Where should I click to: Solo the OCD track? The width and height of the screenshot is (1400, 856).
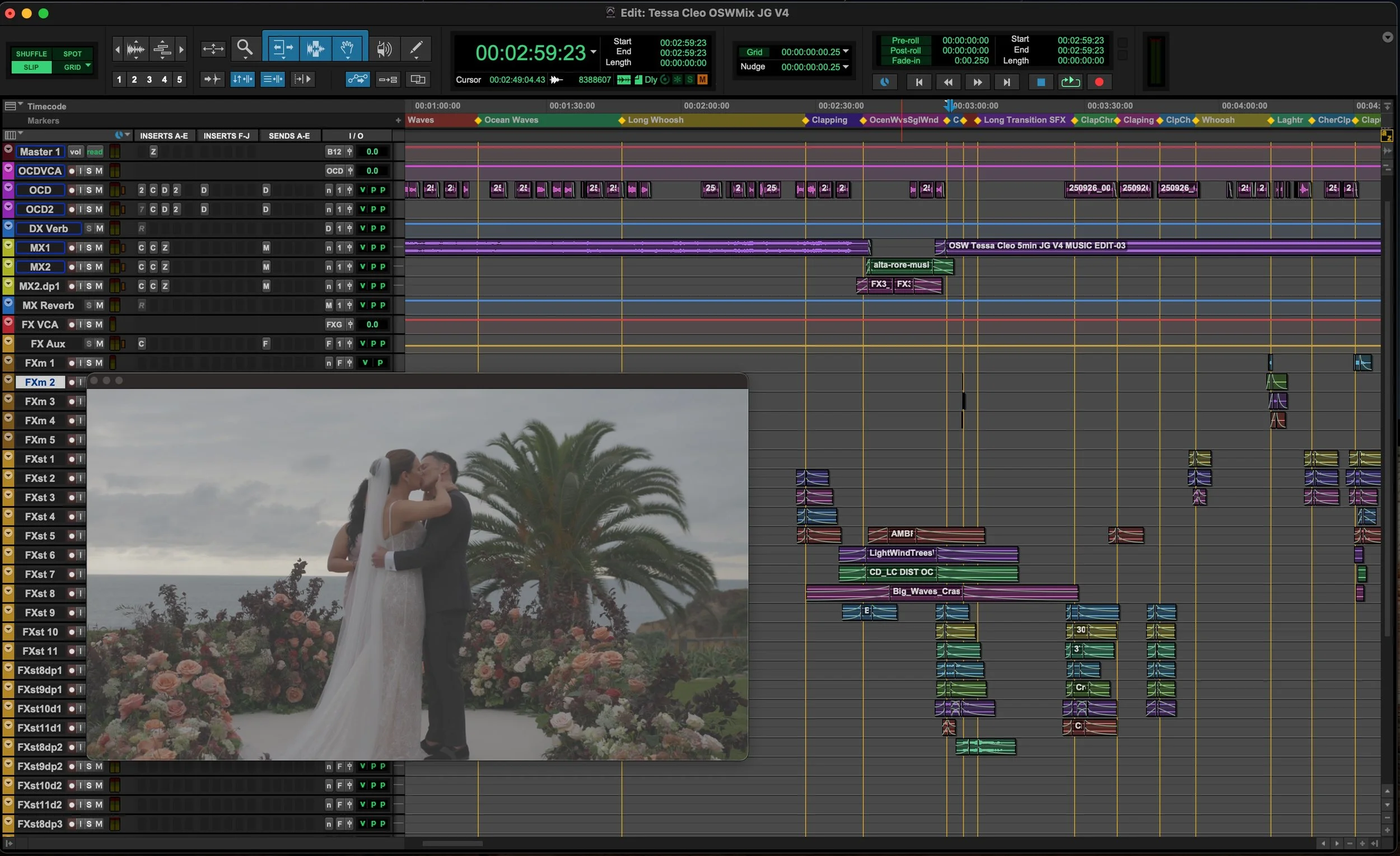coord(89,190)
